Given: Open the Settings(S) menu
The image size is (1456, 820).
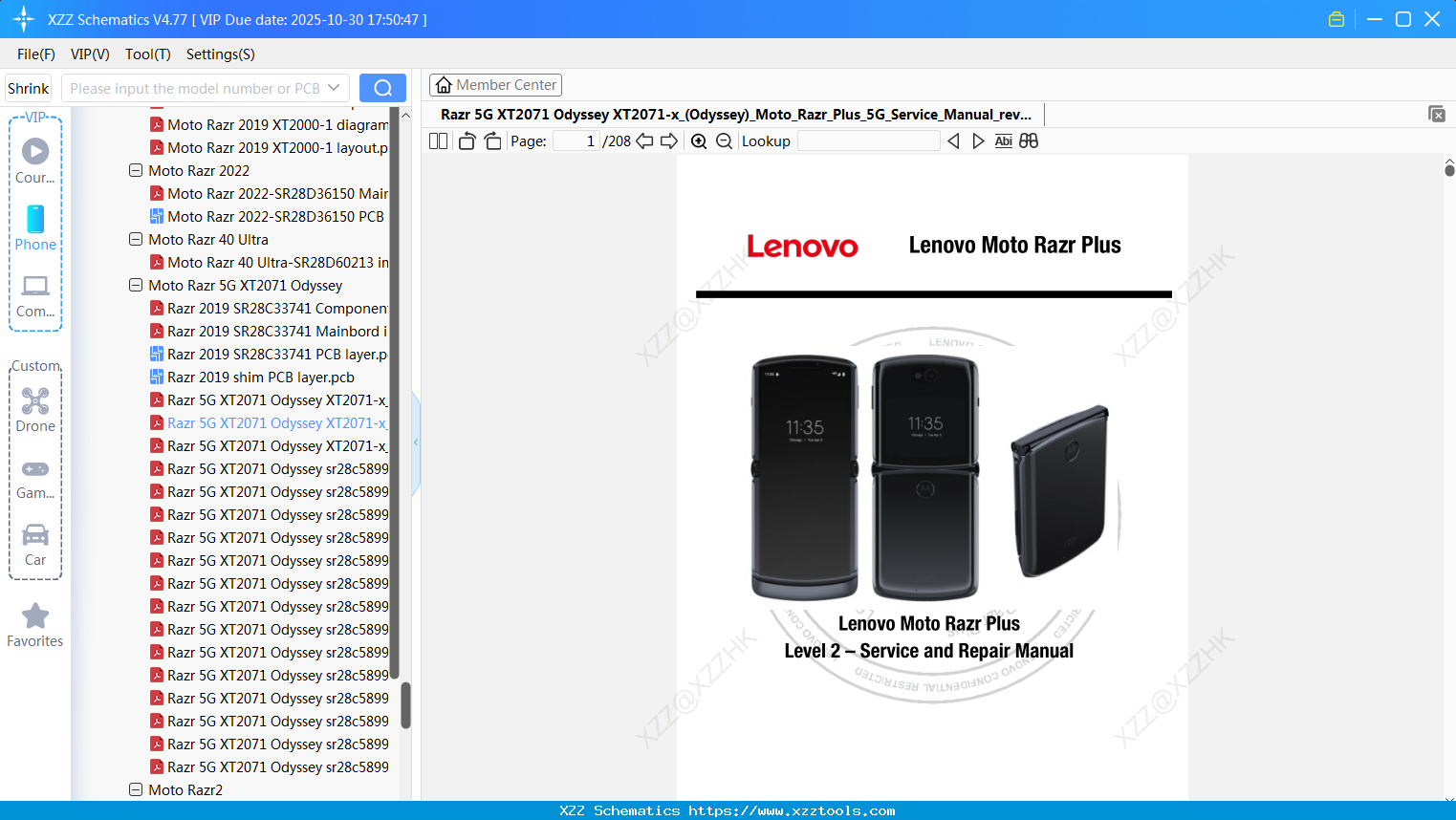Looking at the screenshot, I should [x=221, y=54].
